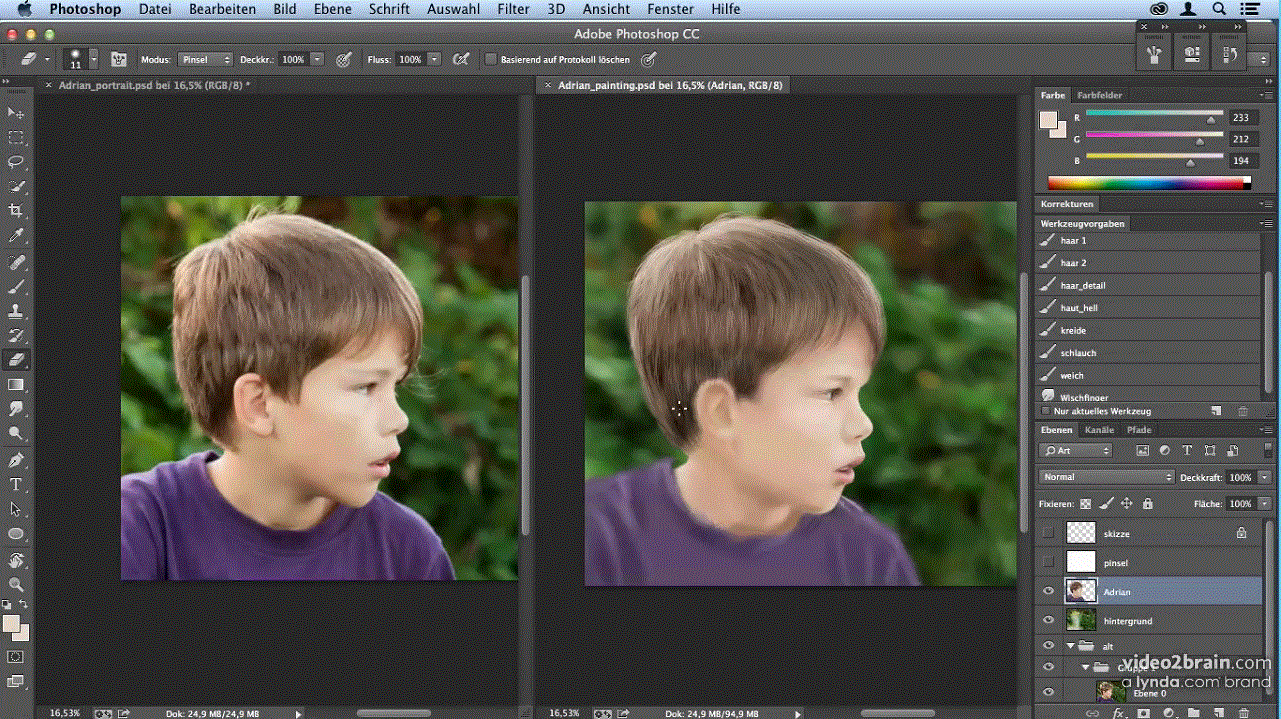Select the Crop tool
The width and height of the screenshot is (1281, 719).
coord(16,211)
